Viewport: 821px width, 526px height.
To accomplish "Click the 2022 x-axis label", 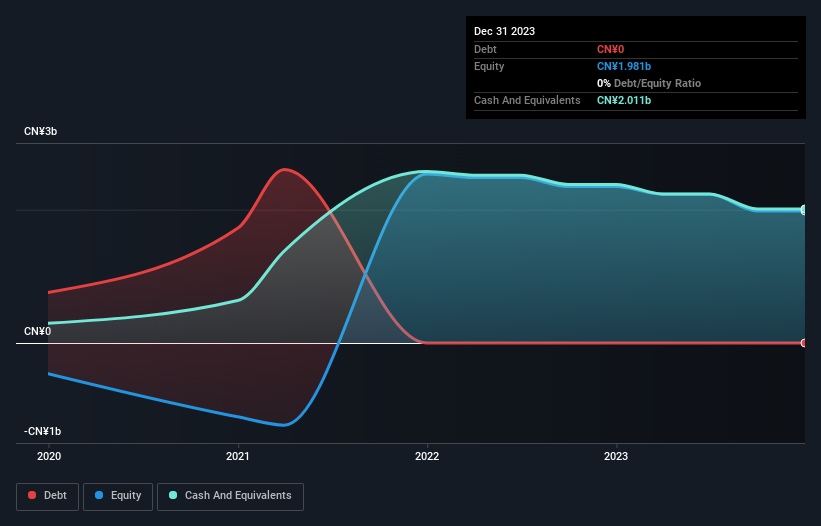I will [427, 456].
